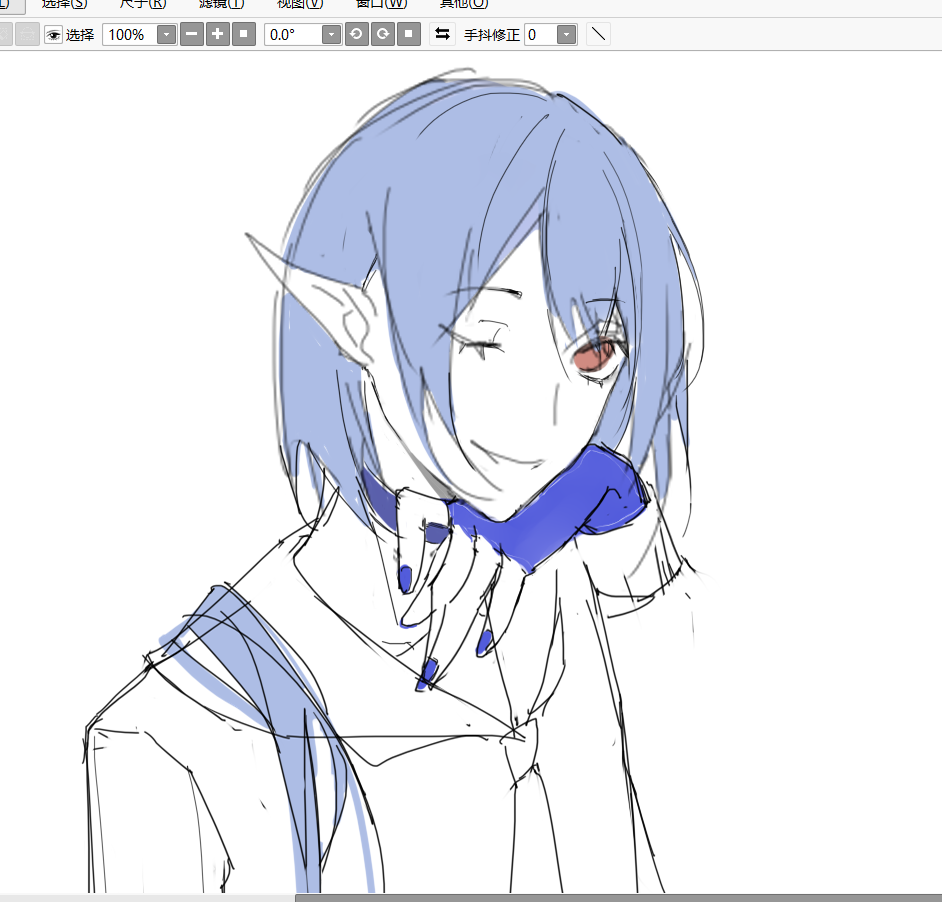Image resolution: width=942 pixels, height=902 pixels.
Task: Click the zoom in plus button
Action: [217, 35]
